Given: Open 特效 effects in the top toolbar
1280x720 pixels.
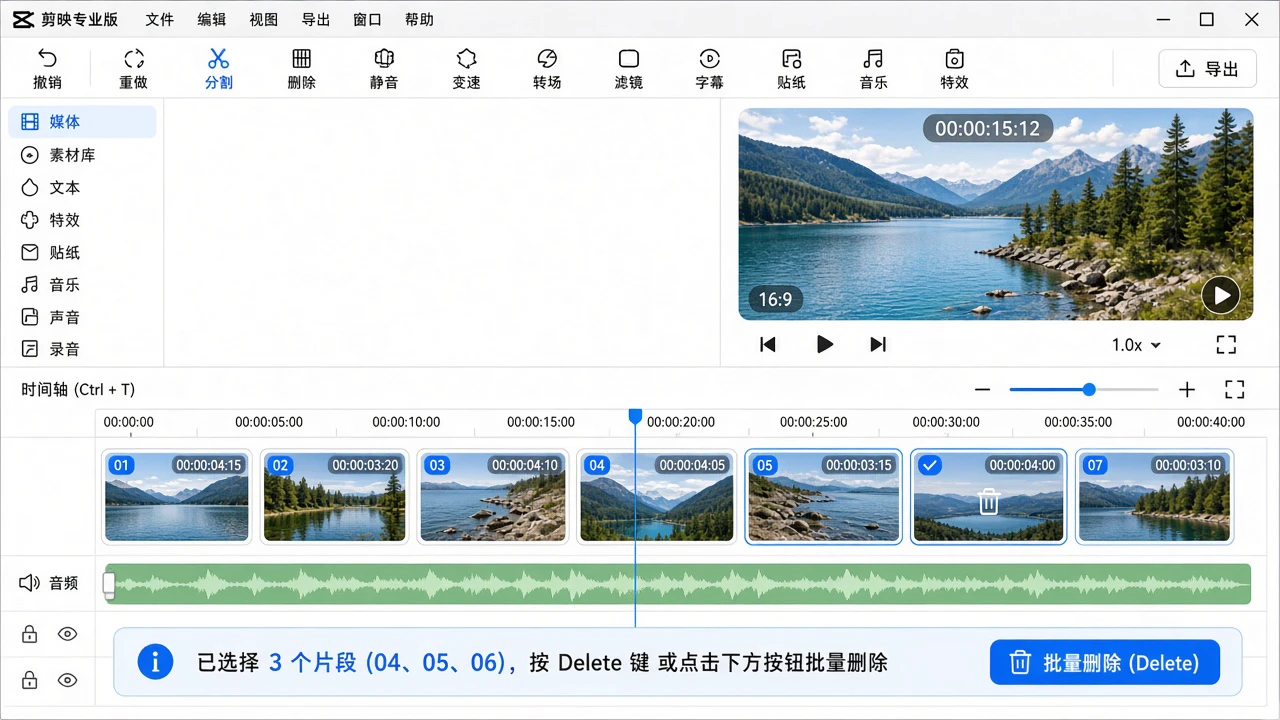Looking at the screenshot, I should [955, 68].
